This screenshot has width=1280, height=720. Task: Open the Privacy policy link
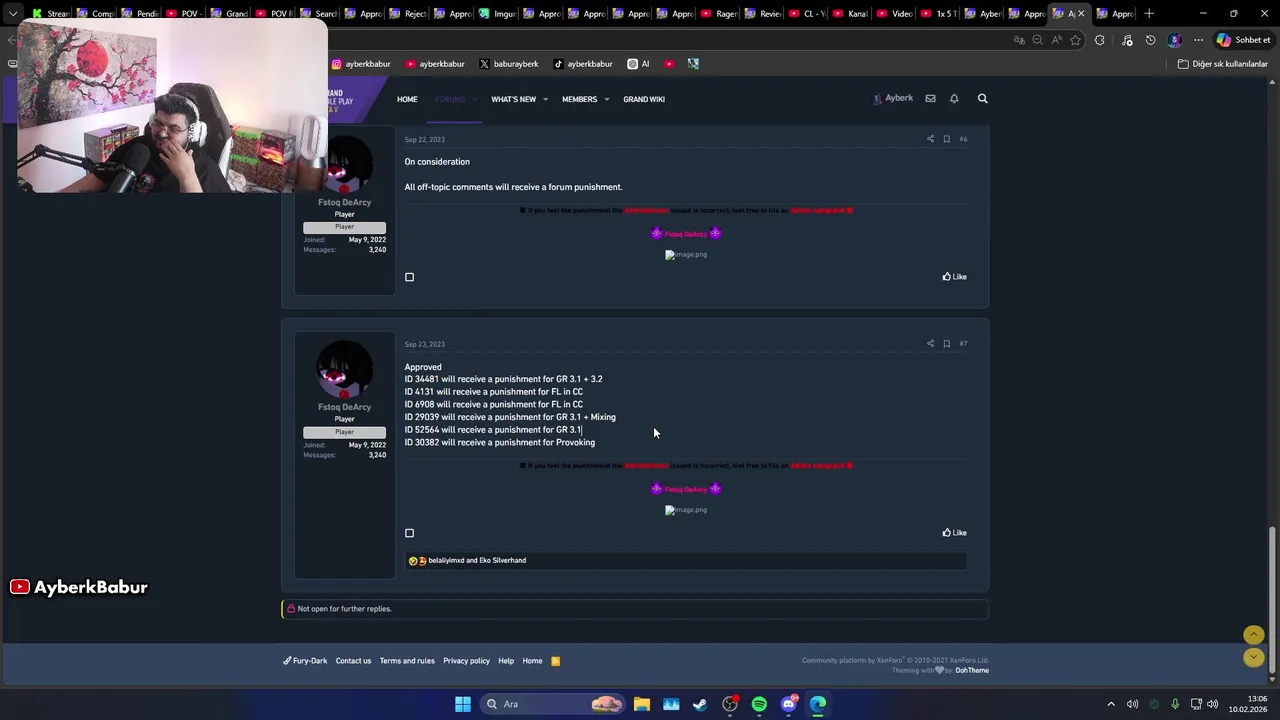pos(466,661)
